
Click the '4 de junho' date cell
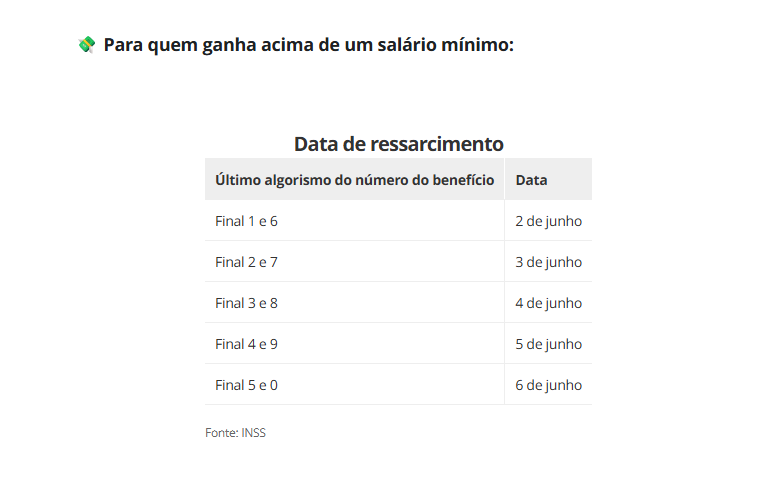548,303
